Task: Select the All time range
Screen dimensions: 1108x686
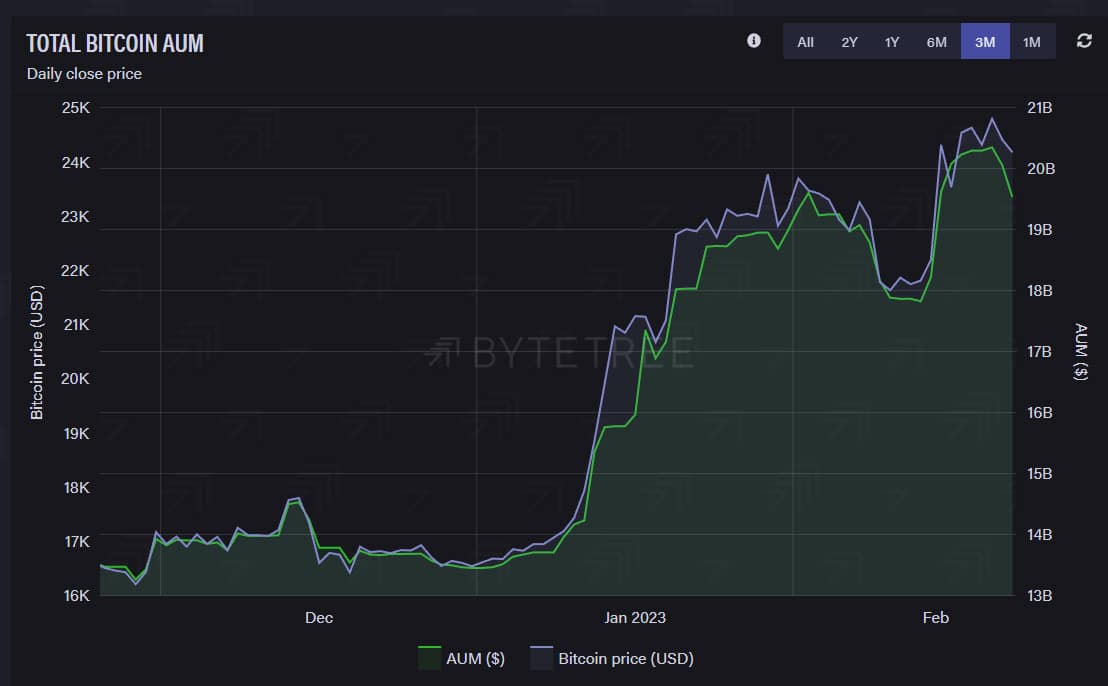Action: click(x=806, y=42)
